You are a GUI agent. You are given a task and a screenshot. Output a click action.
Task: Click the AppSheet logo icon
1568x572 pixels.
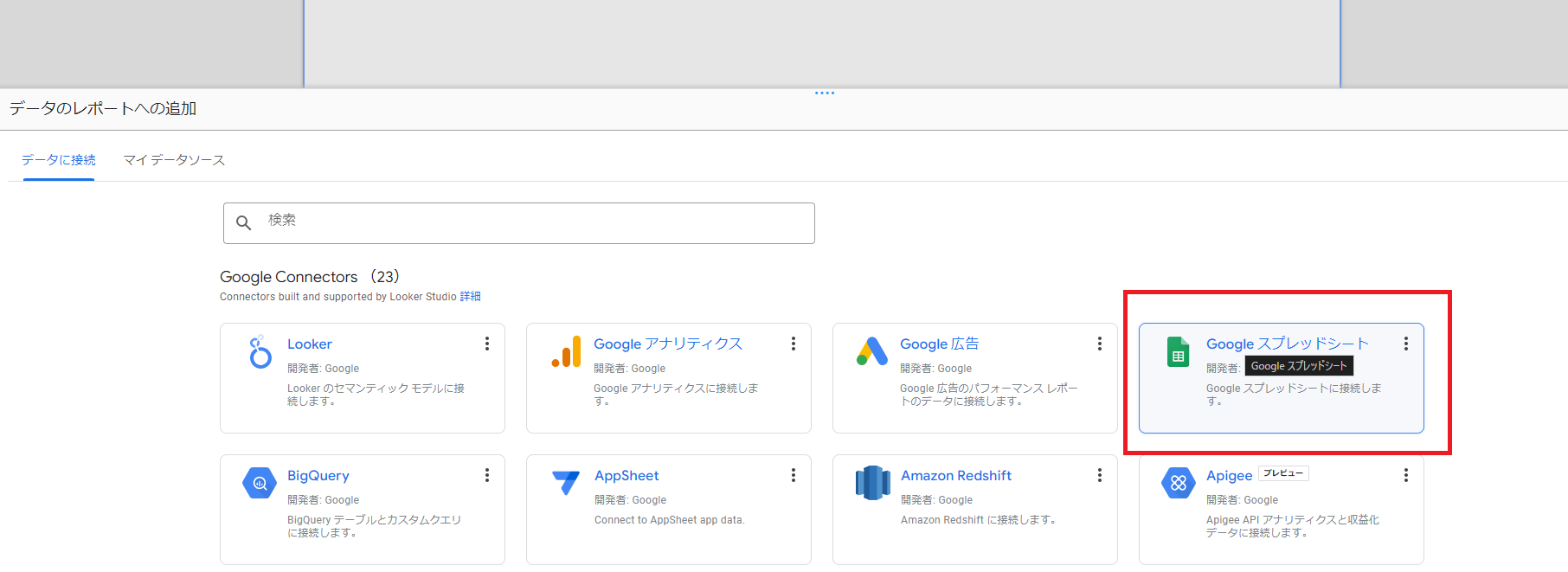(x=566, y=482)
